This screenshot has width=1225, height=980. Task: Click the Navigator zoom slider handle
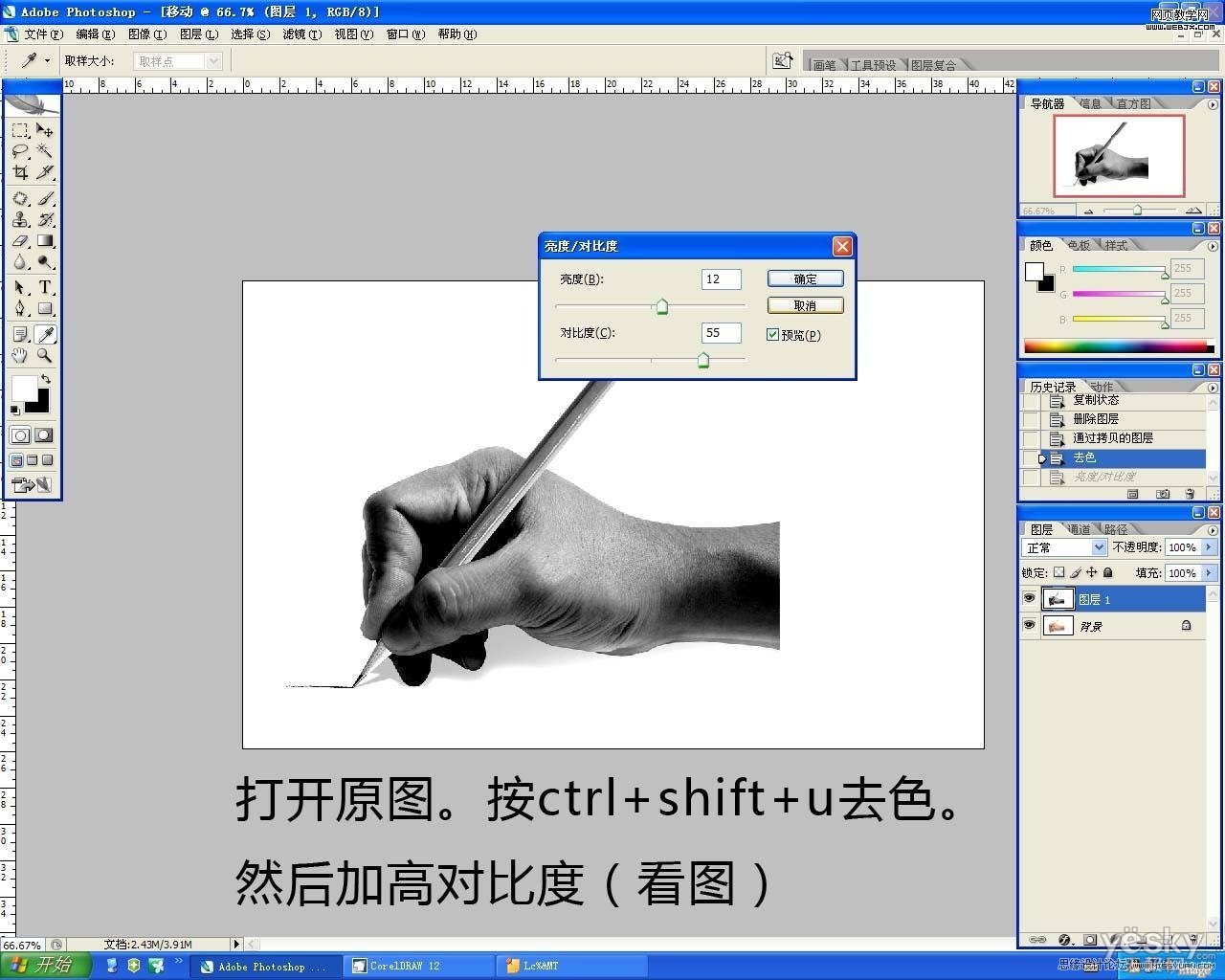tap(1137, 210)
